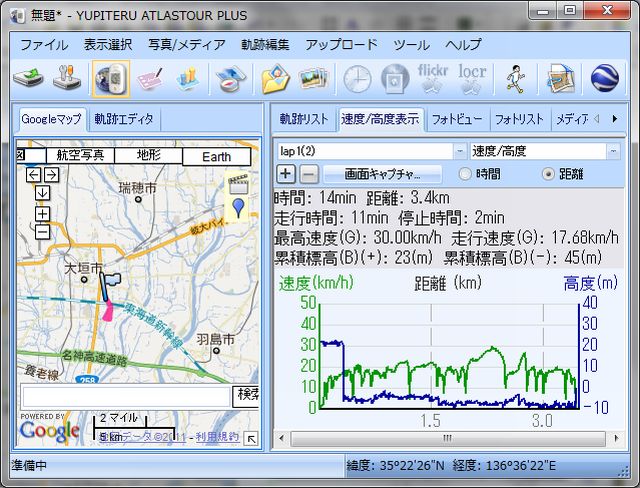
Task: Switch to the Googleマップ tab
Action: (x=51, y=119)
